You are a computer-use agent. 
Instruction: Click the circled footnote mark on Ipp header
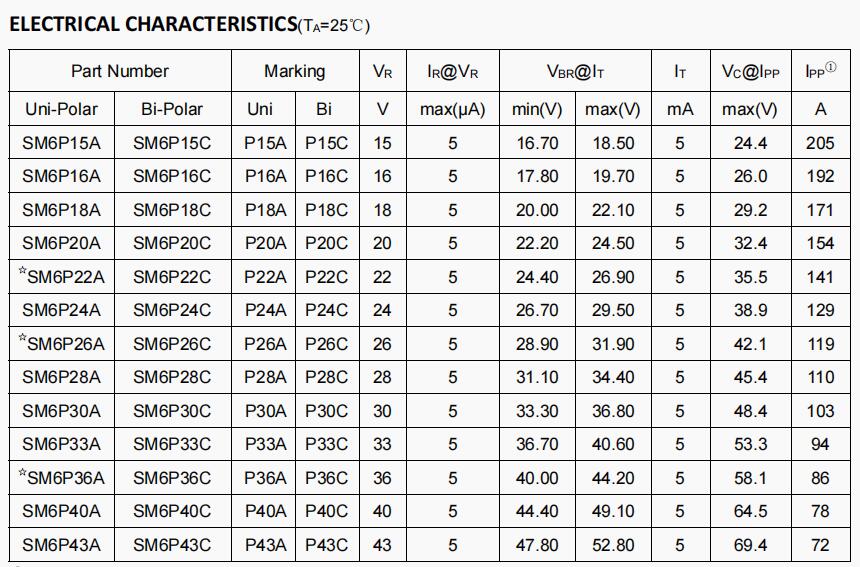click(831, 67)
